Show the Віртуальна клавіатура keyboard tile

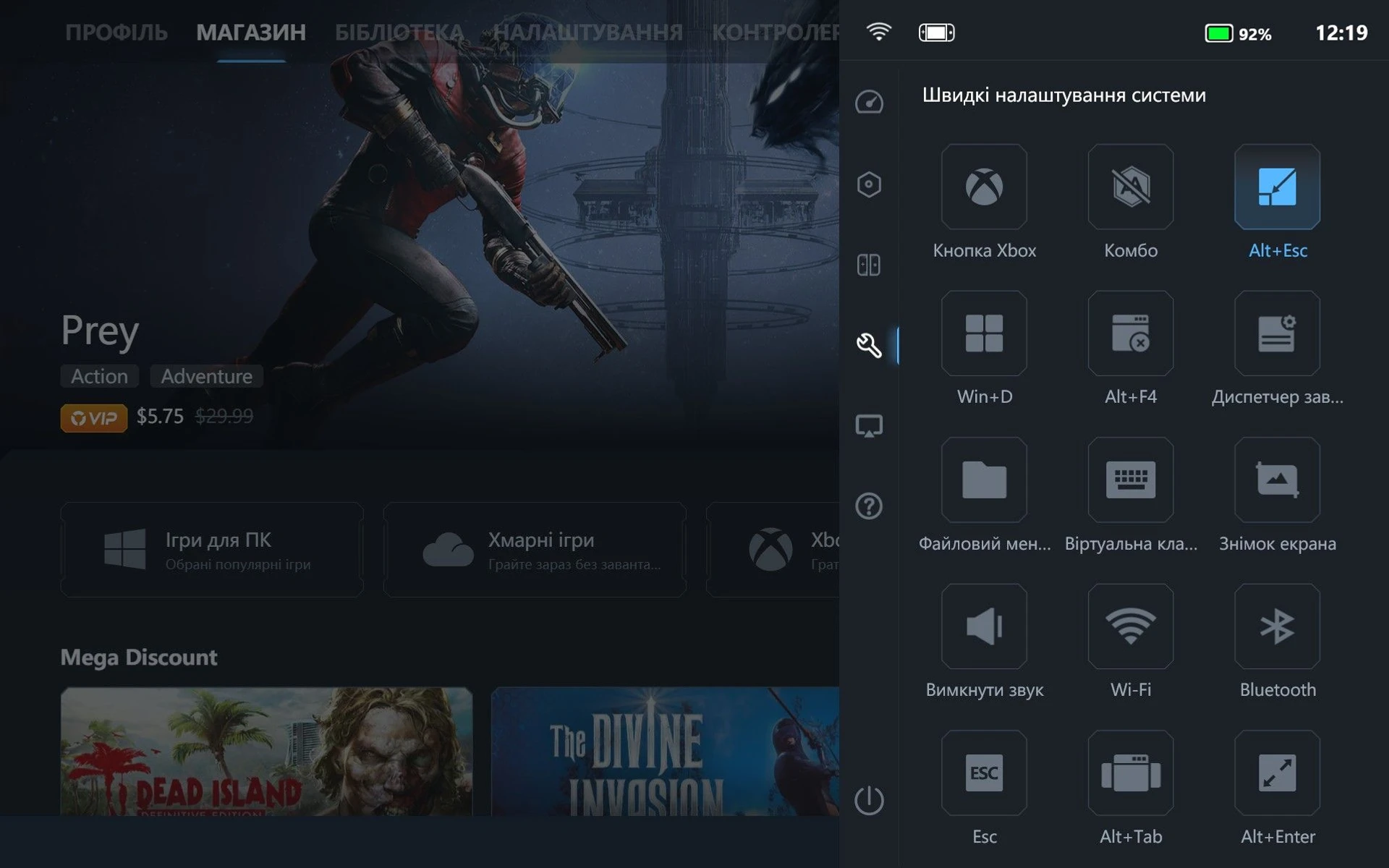point(1131,480)
